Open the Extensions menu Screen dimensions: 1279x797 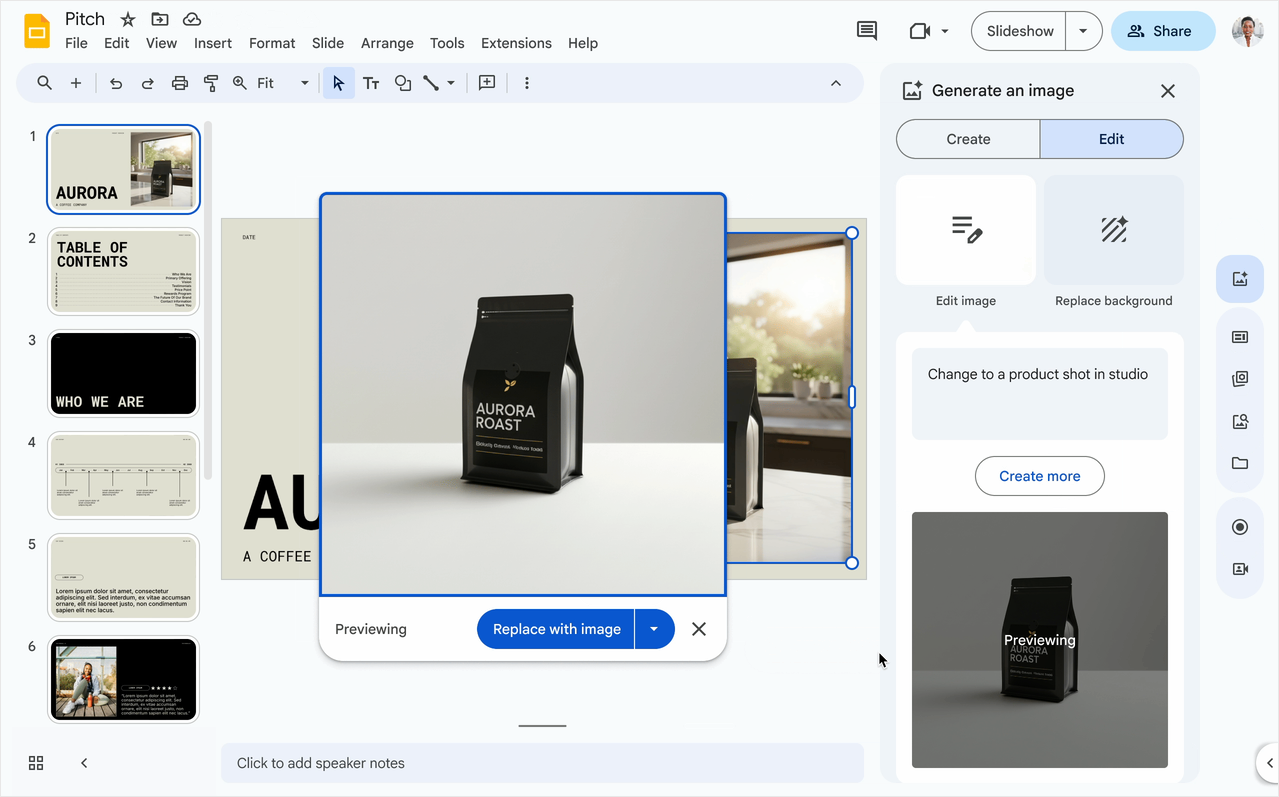516,43
